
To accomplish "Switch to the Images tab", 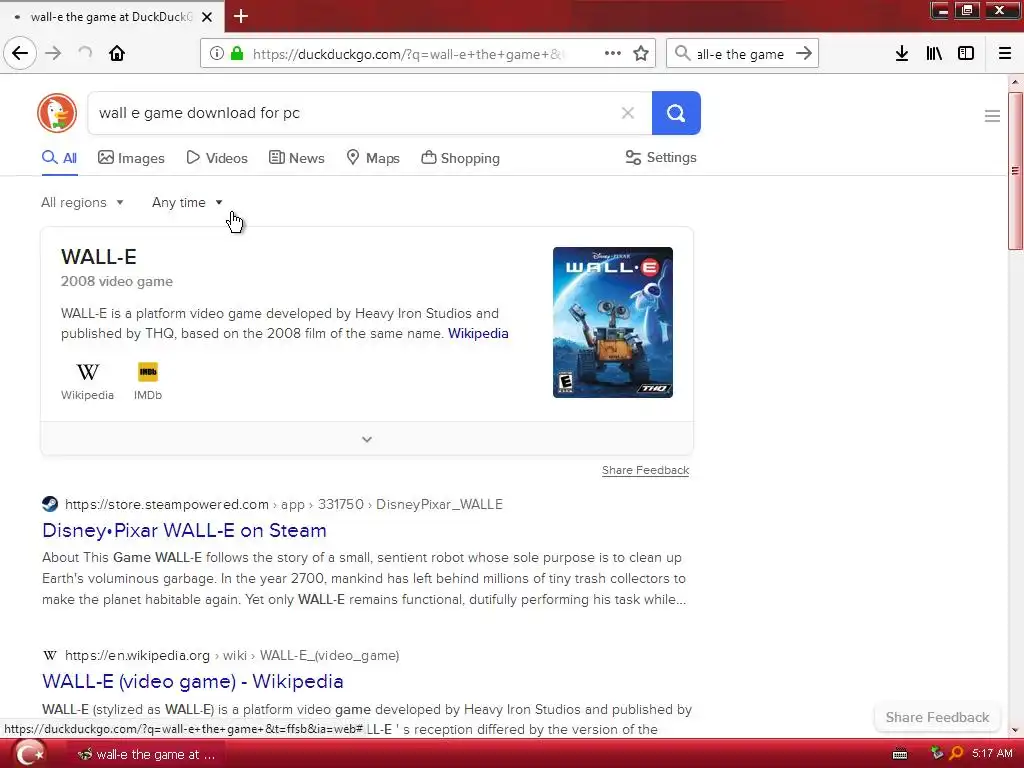I will point(131,158).
